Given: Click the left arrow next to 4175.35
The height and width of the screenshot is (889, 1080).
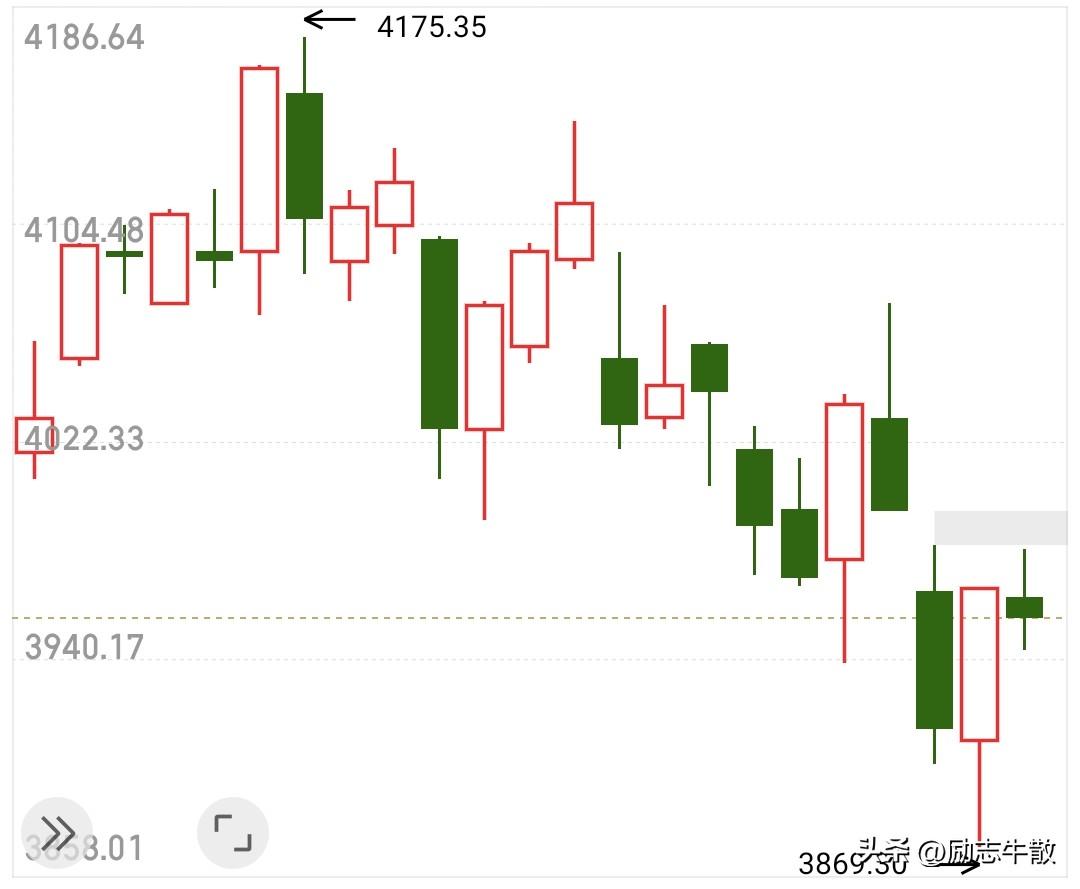Looking at the screenshot, I should point(329,19).
